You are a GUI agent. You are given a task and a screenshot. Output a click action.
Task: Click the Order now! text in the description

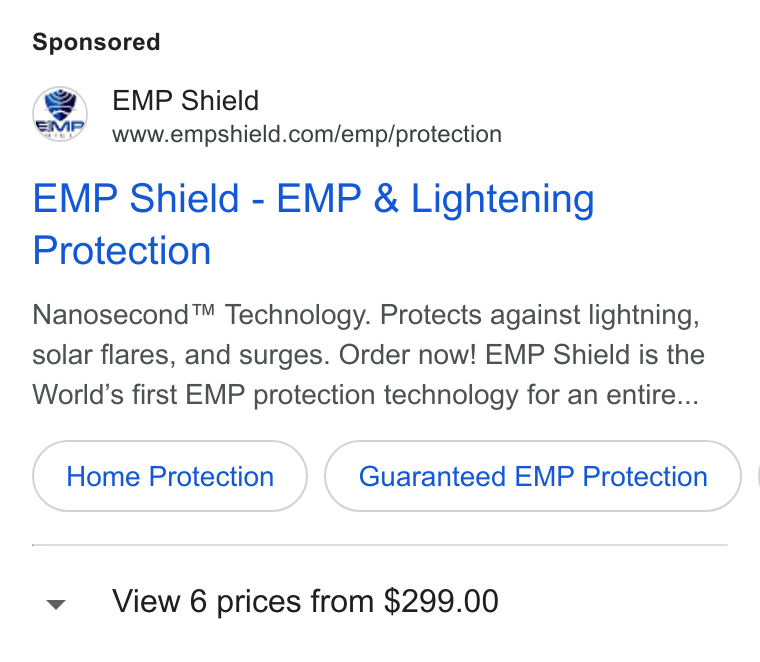407,355
